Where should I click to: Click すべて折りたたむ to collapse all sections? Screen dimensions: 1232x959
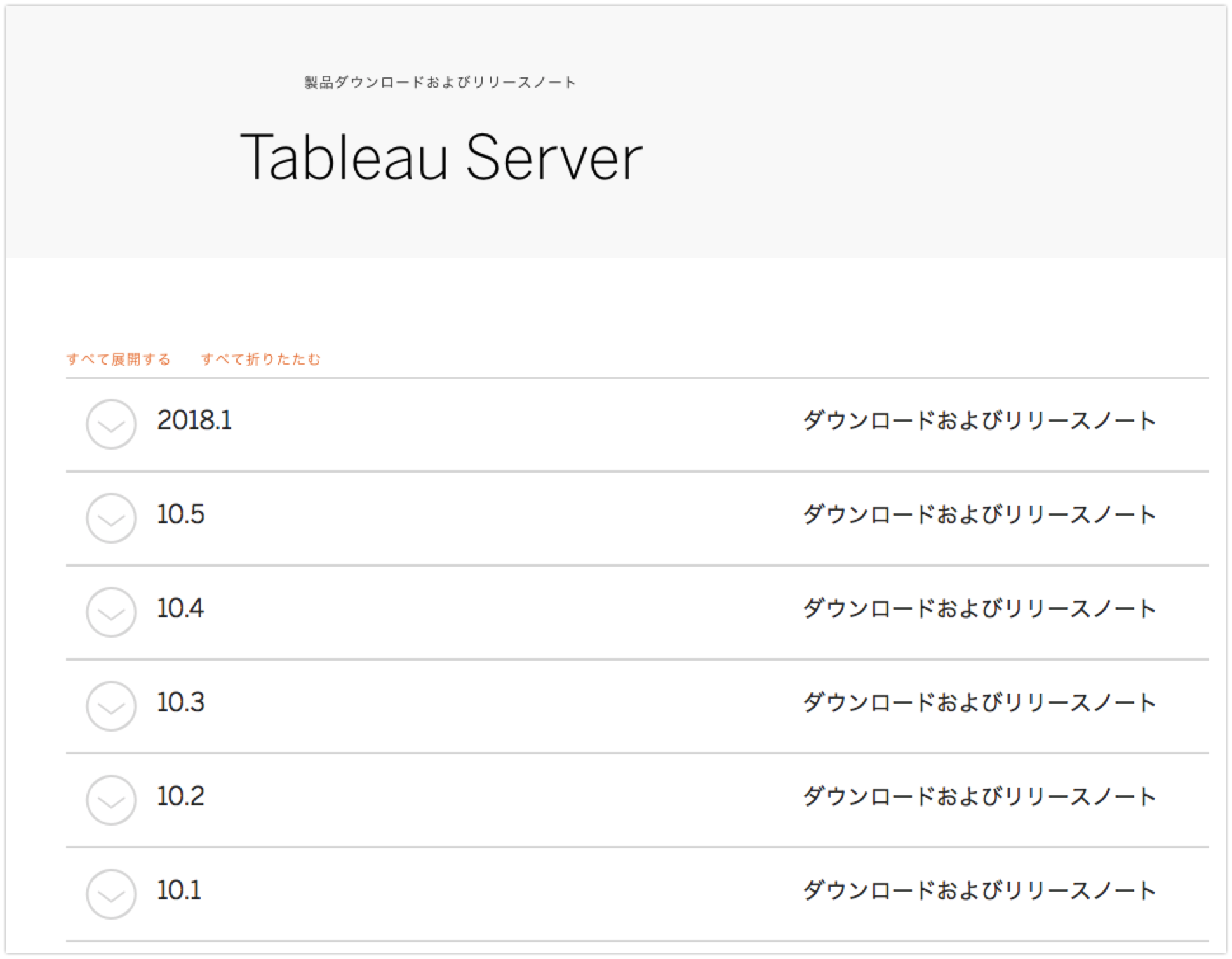tap(261, 359)
